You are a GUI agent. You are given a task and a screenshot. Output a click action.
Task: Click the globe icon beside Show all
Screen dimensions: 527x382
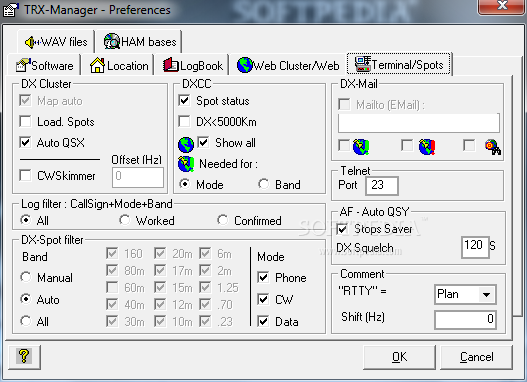[186, 144]
